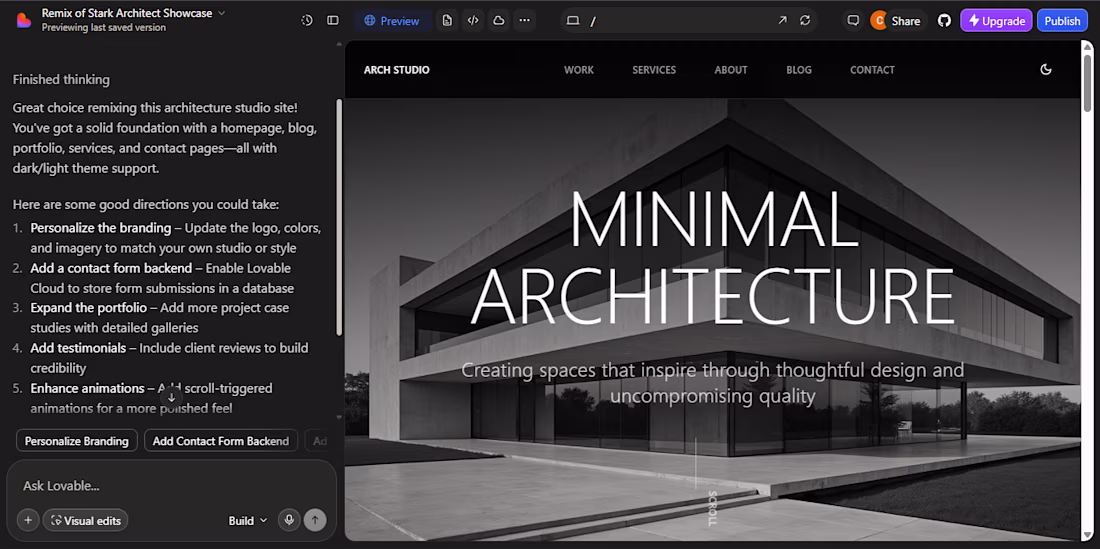
Task: Click the SCROLL indicator on hero
Action: pyautogui.click(x=713, y=509)
